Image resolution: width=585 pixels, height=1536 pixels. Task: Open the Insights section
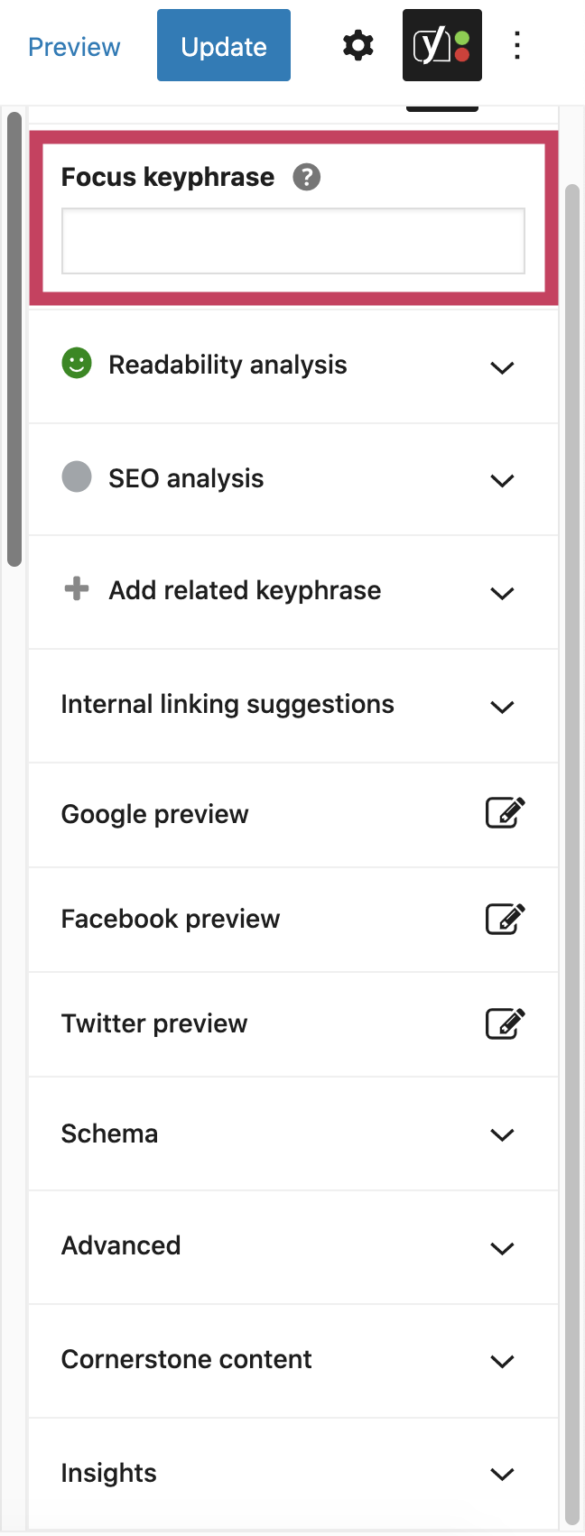(x=502, y=1474)
